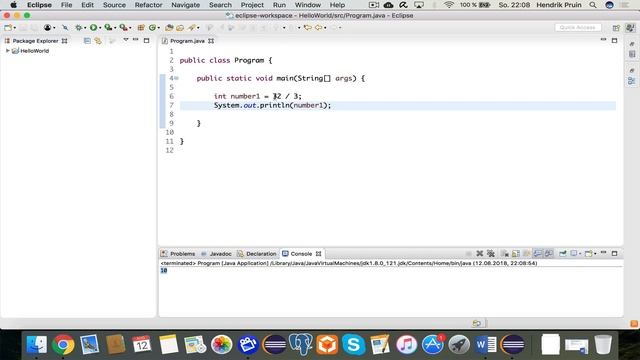Image resolution: width=640 pixels, height=360 pixels.
Task: Click the New Java Package icon
Action: (141, 28)
